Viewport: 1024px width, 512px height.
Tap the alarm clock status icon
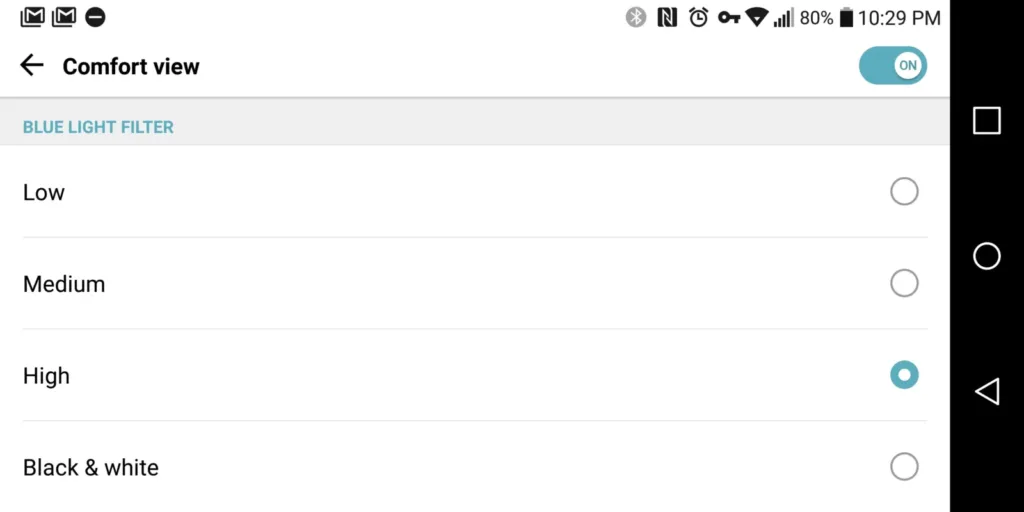pyautogui.click(x=698, y=18)
